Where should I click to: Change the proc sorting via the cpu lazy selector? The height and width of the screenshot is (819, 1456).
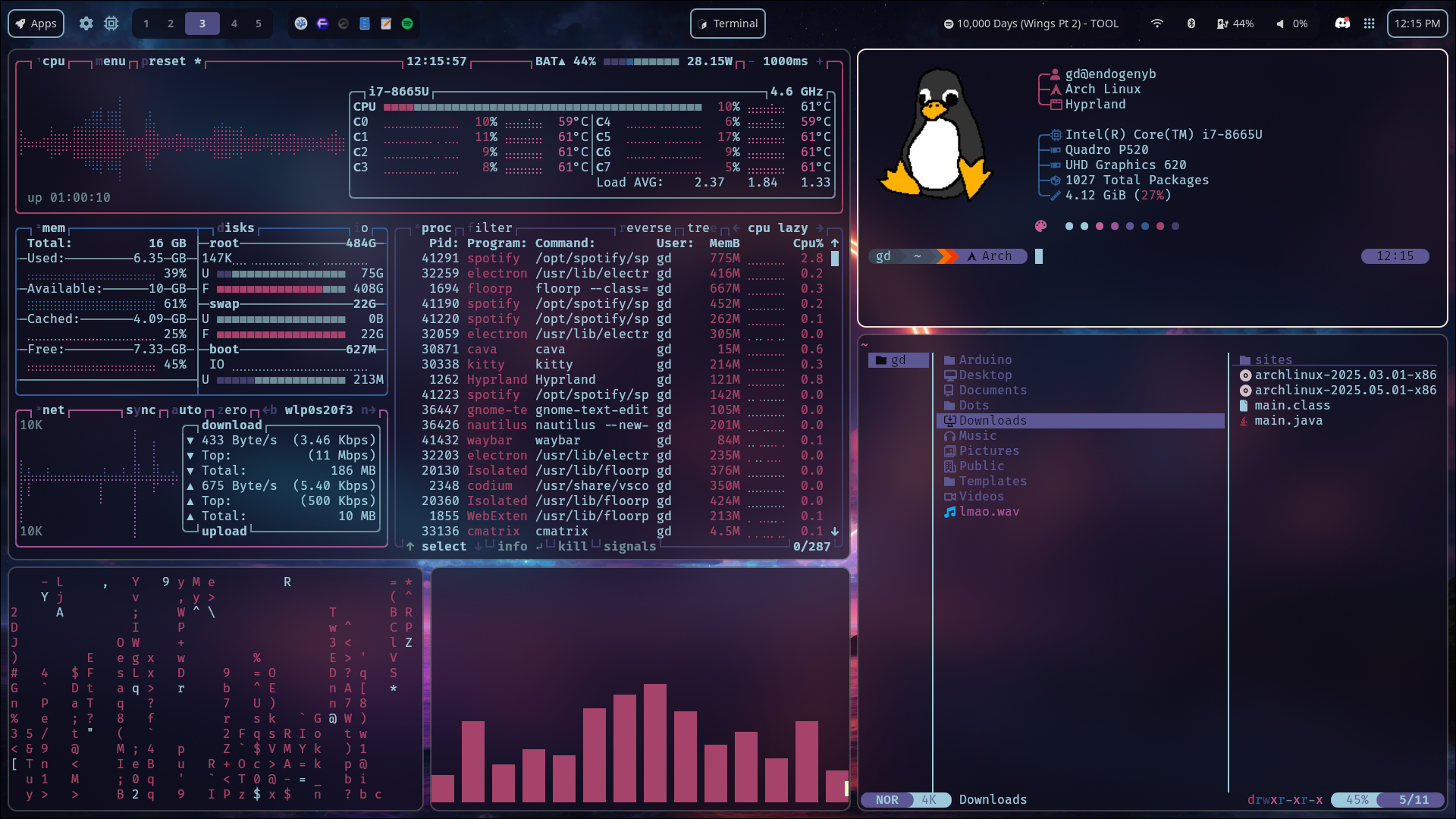(x=778, y=227)
